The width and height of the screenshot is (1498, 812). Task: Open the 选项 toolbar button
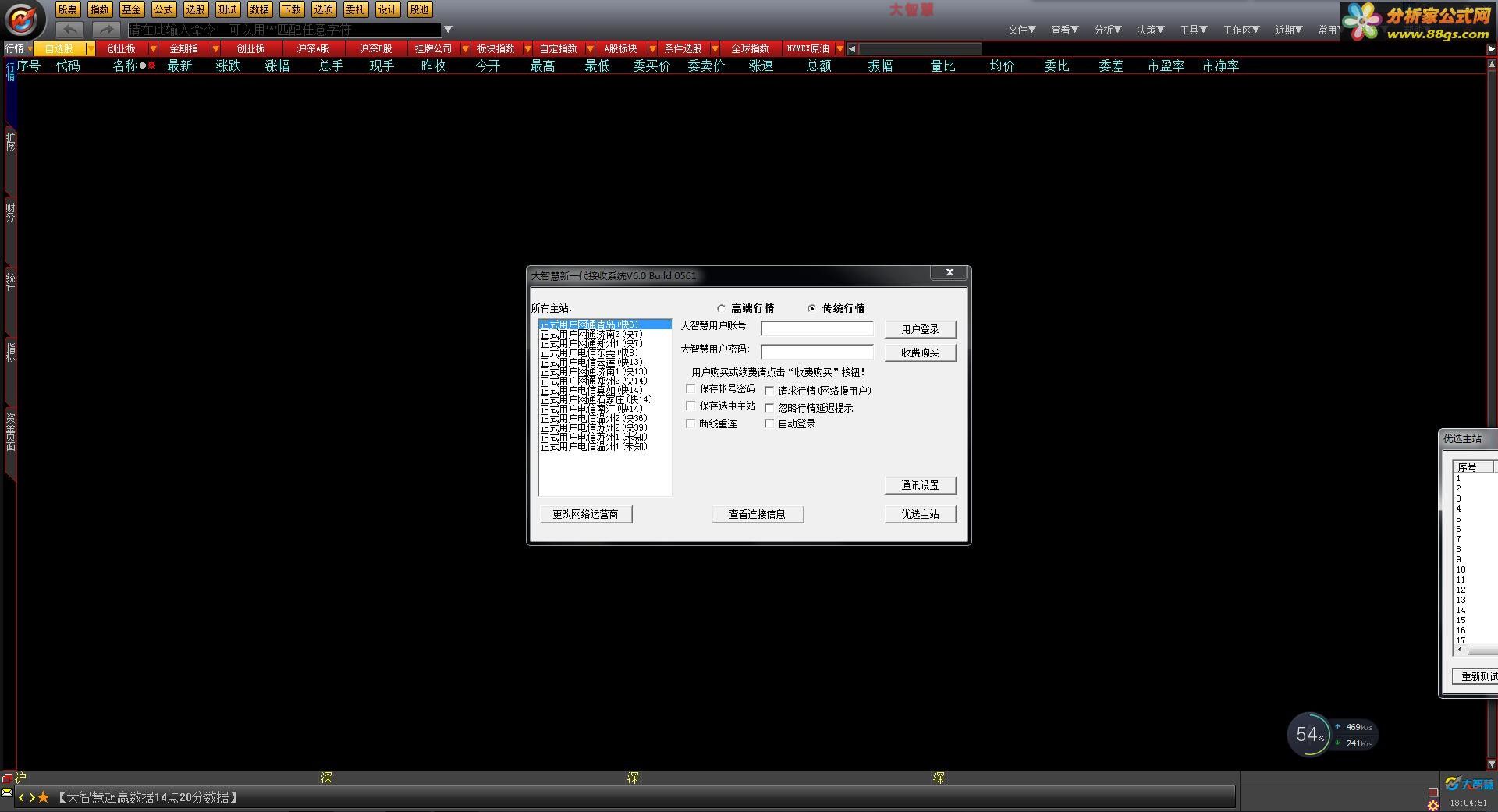pyautogui.click(x=323, y=9)
